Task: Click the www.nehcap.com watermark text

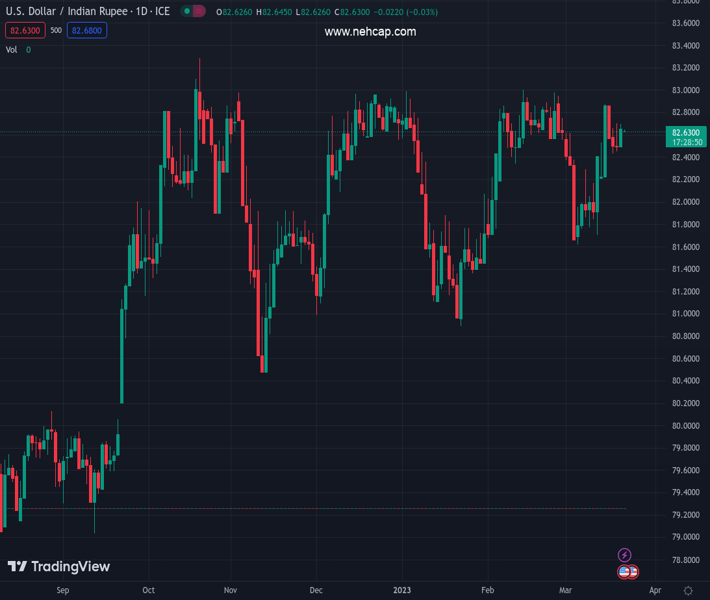Action: tap(370, 32)
